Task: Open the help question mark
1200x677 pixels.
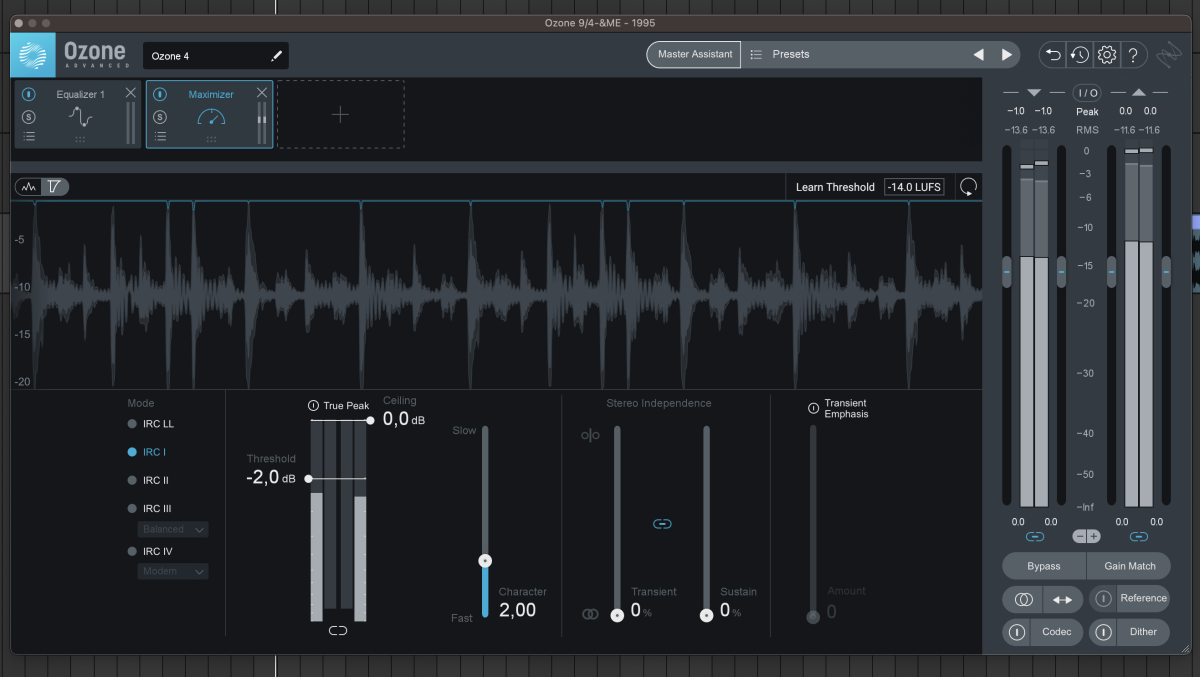Action: (1133, 55)
